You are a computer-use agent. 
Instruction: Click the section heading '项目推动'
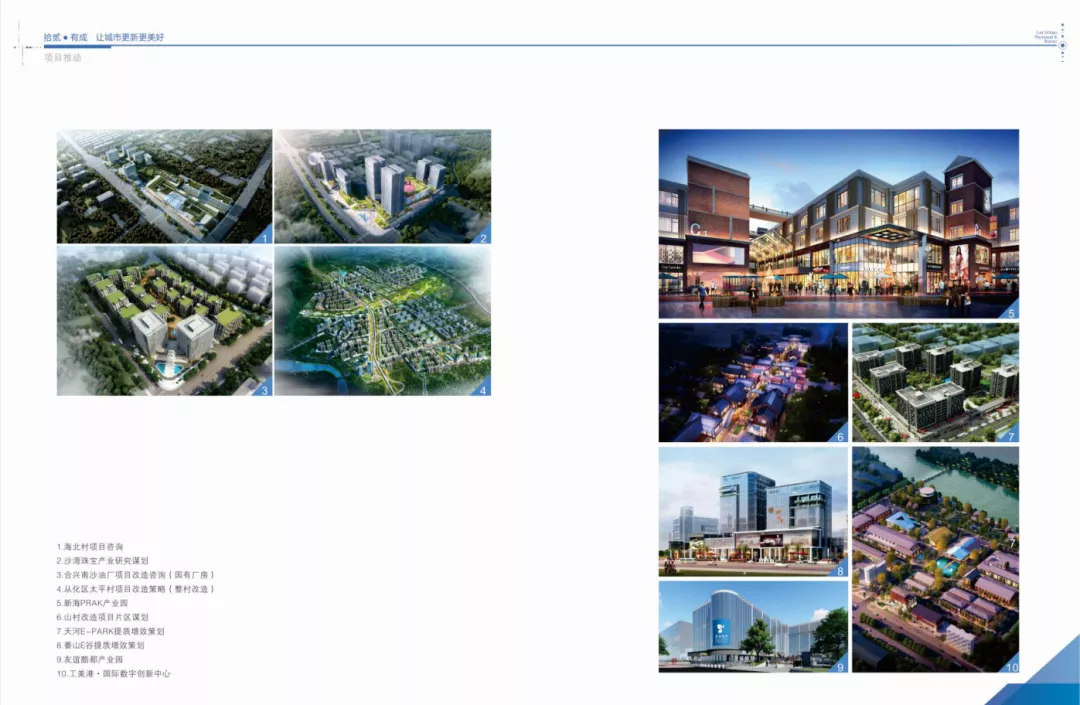click(63, 58)
